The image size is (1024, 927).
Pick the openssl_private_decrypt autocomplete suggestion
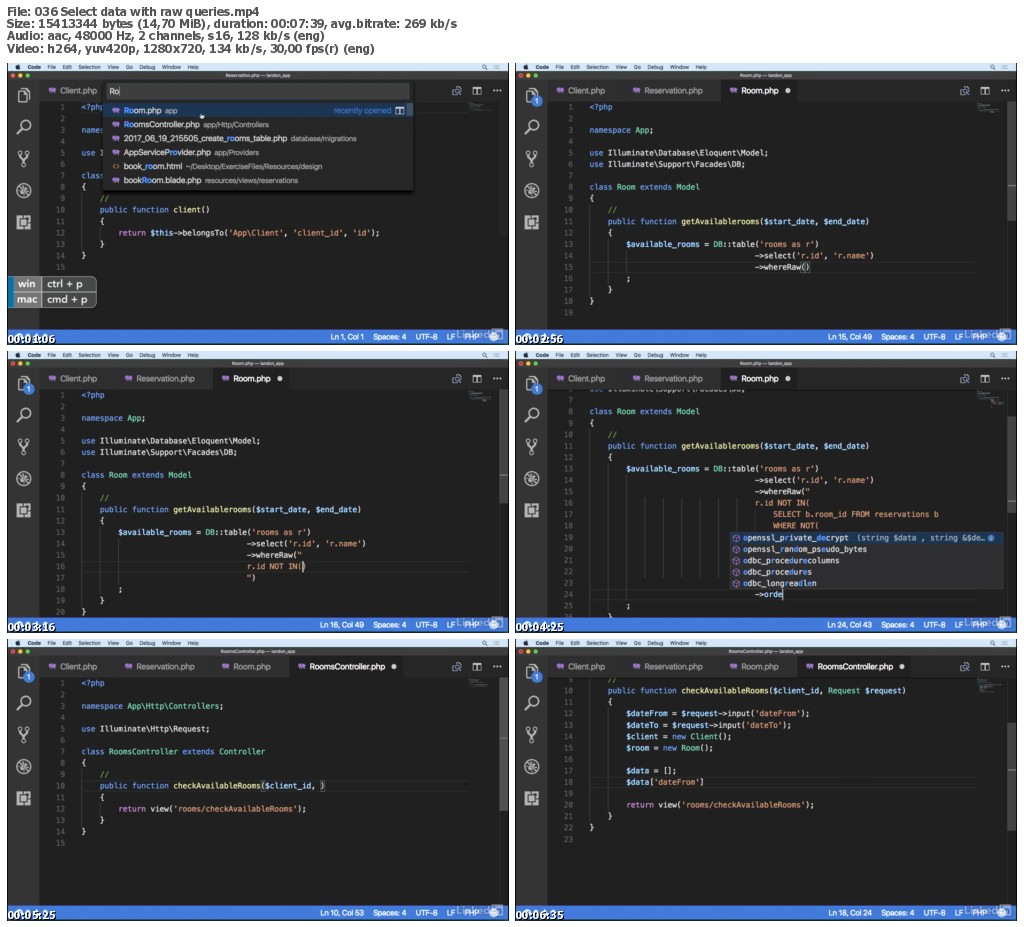tap(866, 538)
